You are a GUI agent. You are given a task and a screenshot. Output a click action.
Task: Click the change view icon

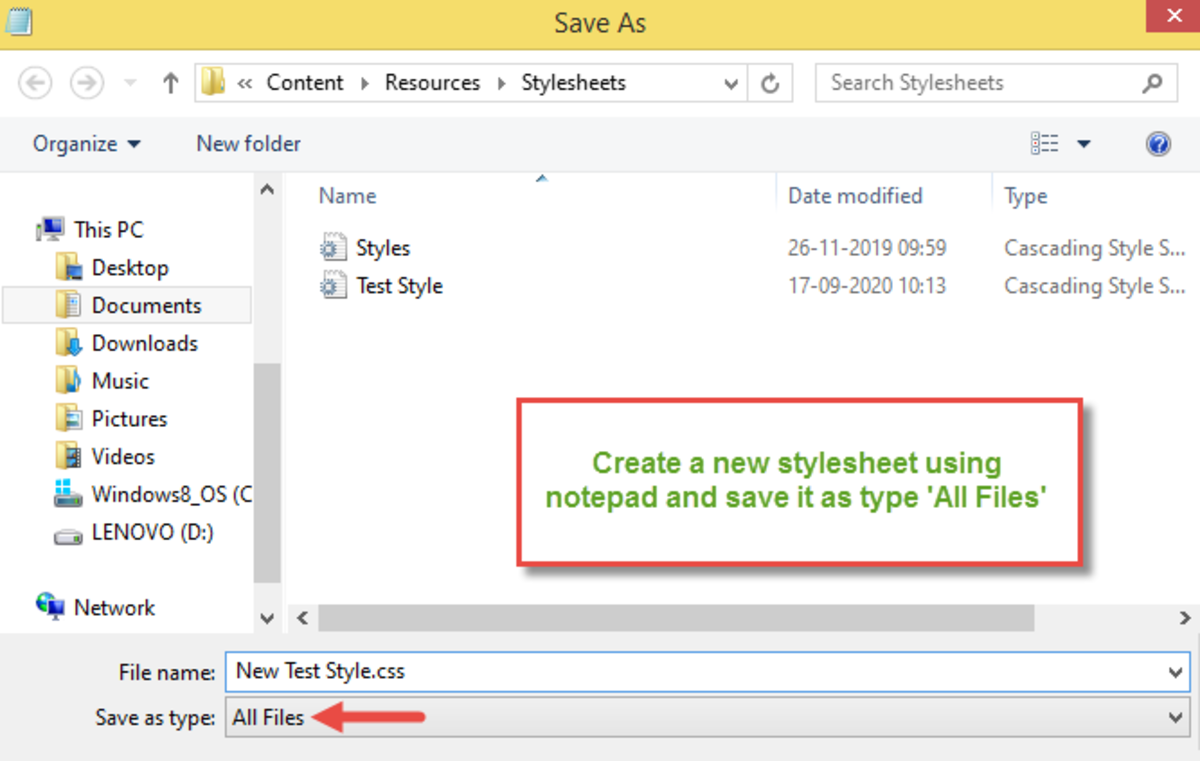1044,144
